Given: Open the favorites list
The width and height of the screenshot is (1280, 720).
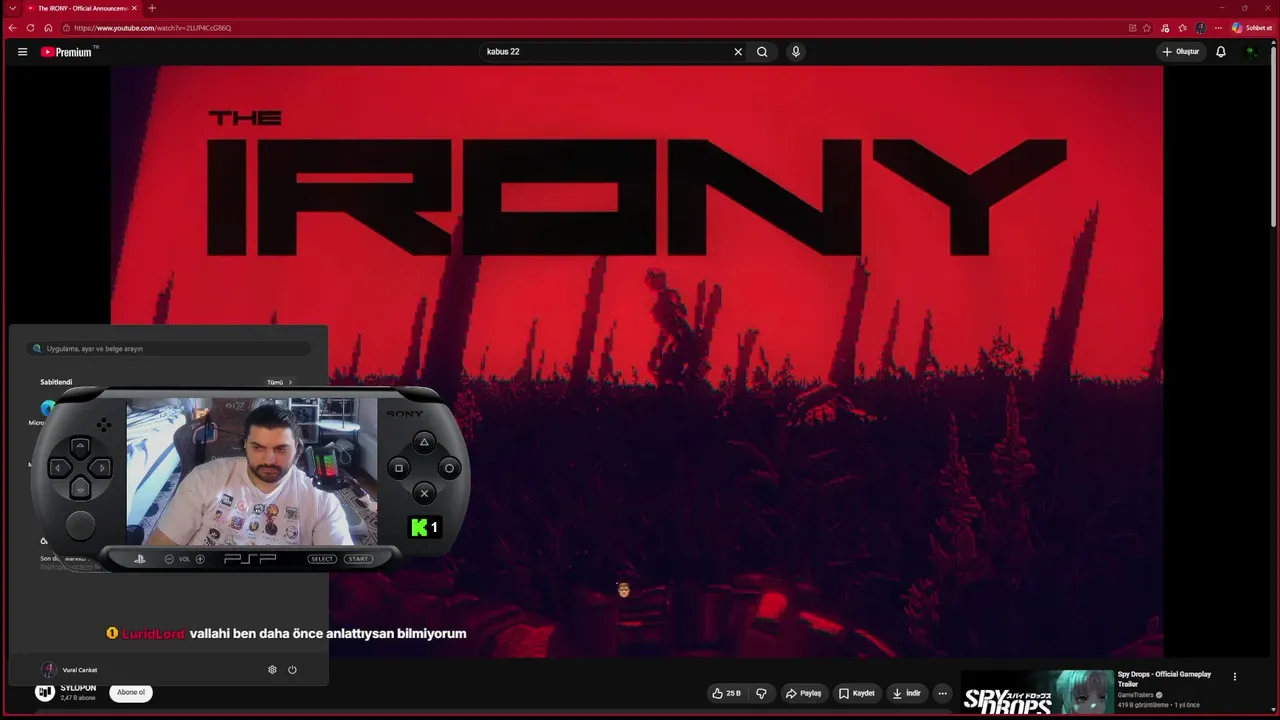Looking at the screenshot, I should (1182, 28).
